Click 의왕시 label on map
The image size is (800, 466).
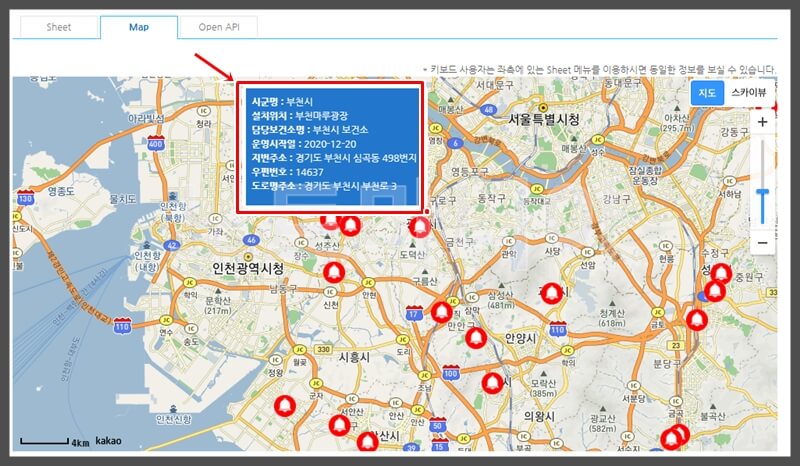tap(539, 416)
